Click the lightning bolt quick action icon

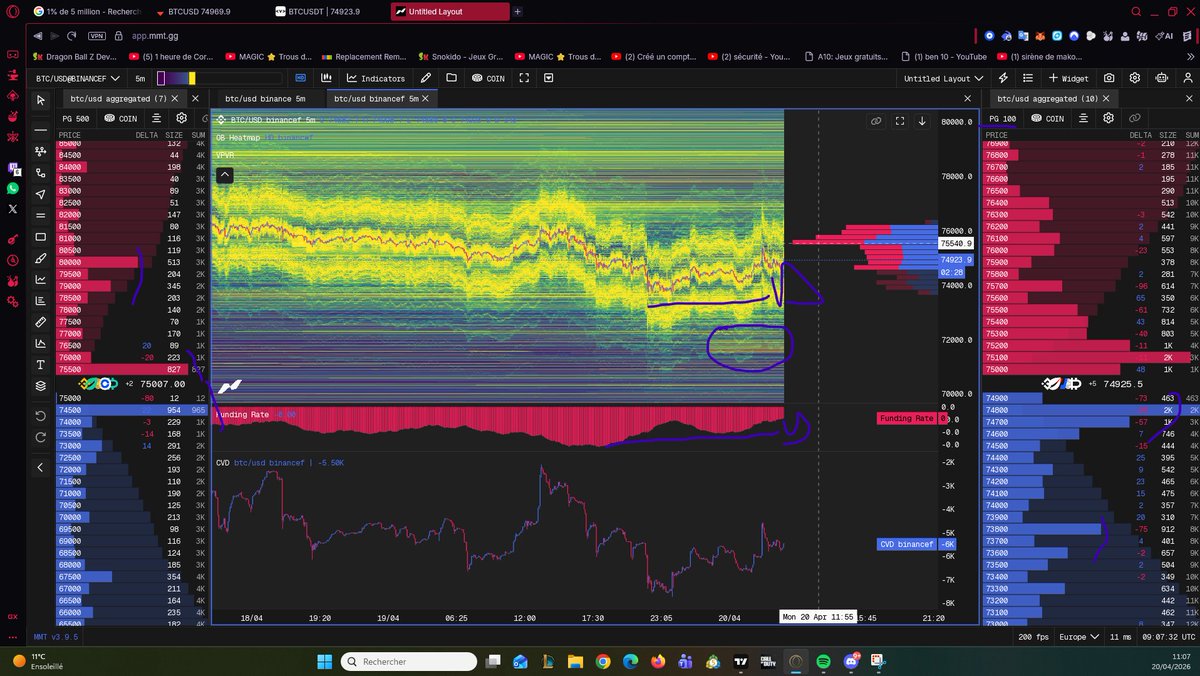[1003, 78]
